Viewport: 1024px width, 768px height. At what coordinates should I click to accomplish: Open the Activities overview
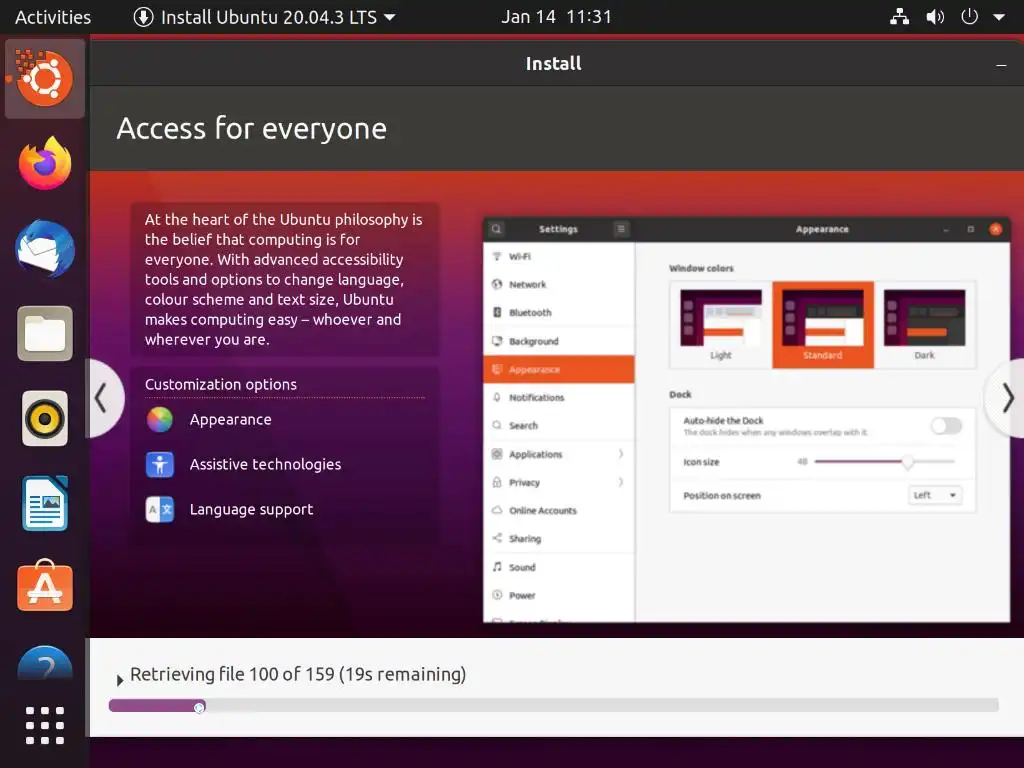coord(52,17)
